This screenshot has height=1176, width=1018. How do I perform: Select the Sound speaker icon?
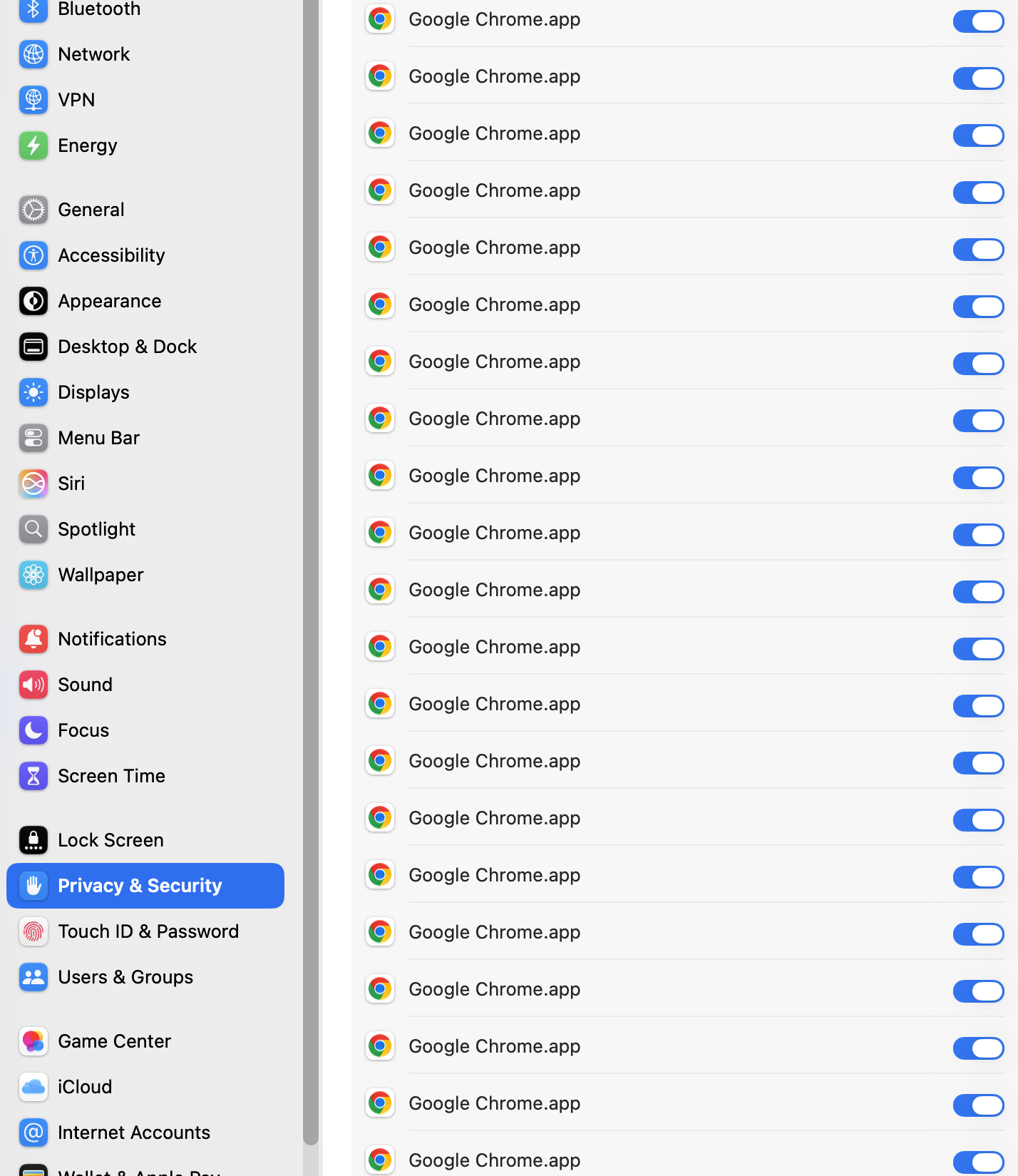pyautogui.click(x=34, y=685)
